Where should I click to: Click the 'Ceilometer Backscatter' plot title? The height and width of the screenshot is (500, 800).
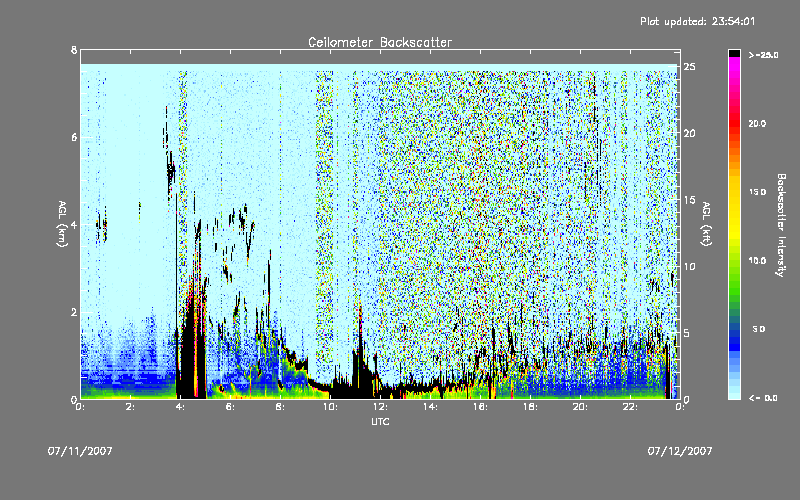click(380, 42)
